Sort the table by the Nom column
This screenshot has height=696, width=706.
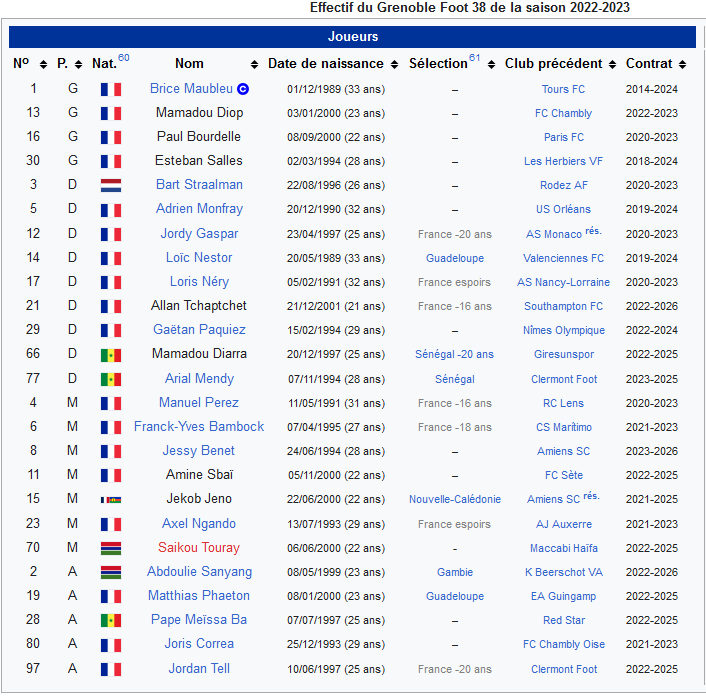(189, 64)
